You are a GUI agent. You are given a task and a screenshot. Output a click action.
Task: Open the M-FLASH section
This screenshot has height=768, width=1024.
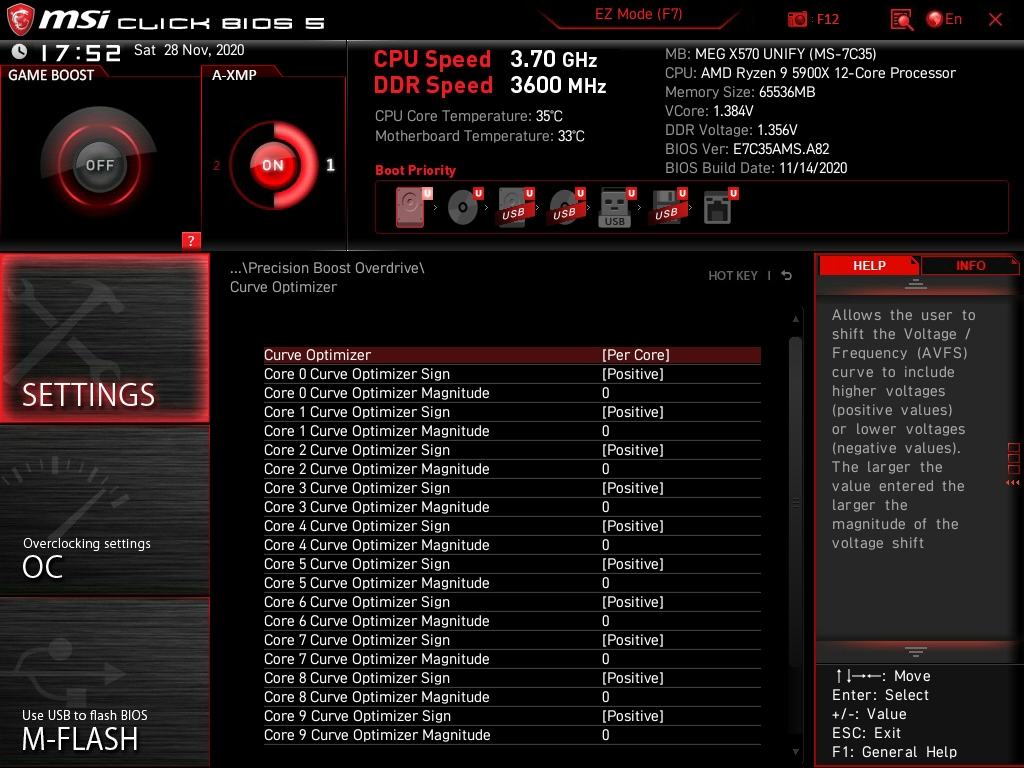click(104, 682)
